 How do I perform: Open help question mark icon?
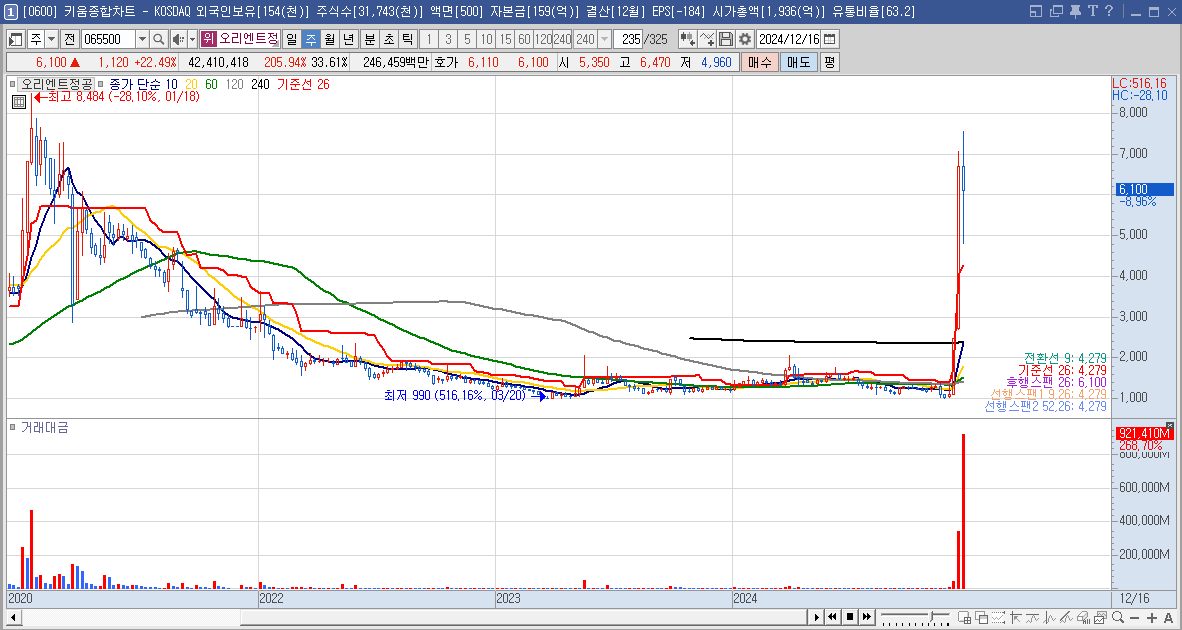1108,11
